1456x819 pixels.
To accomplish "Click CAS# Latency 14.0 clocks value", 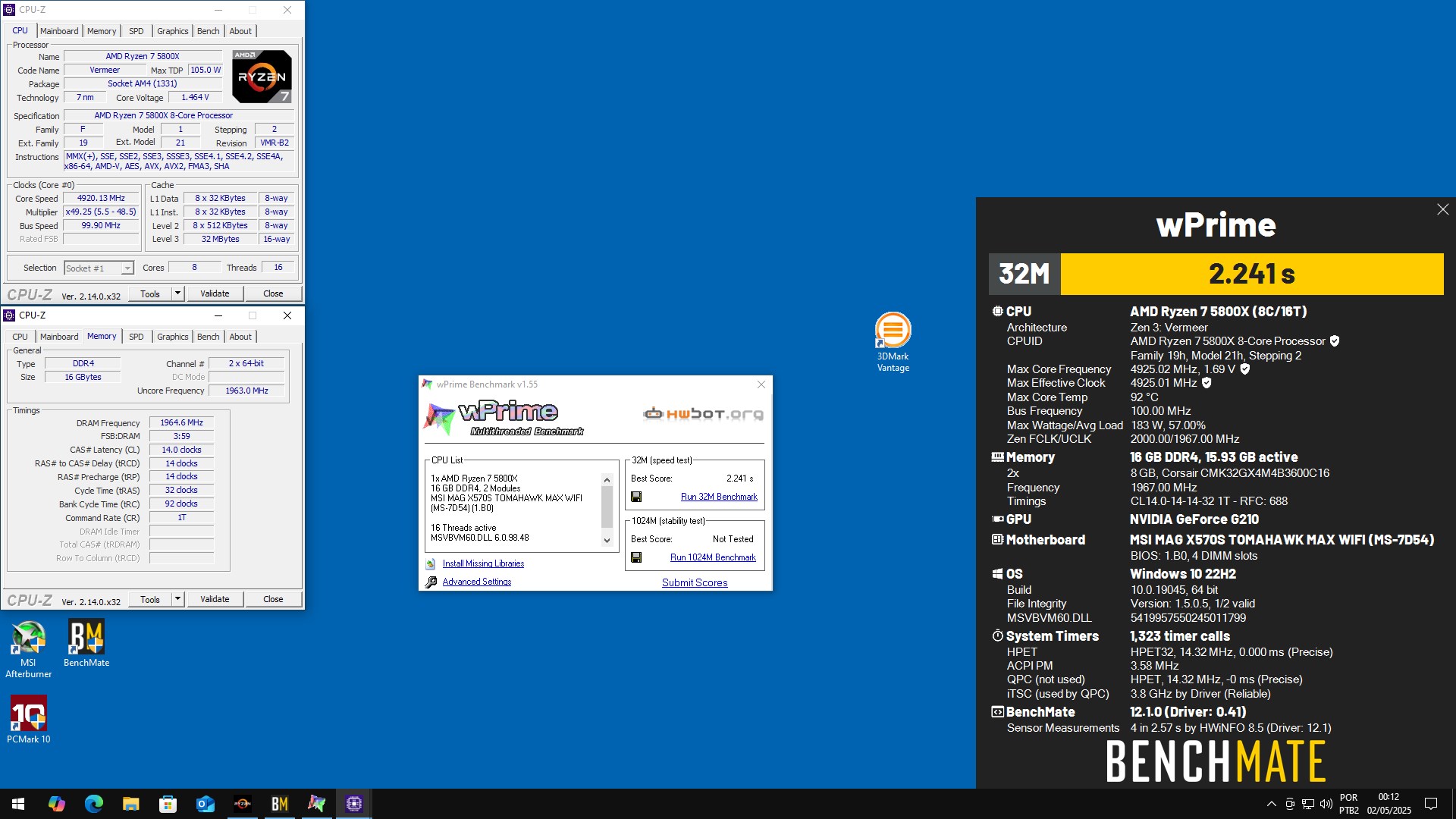I will click(181, 450).
